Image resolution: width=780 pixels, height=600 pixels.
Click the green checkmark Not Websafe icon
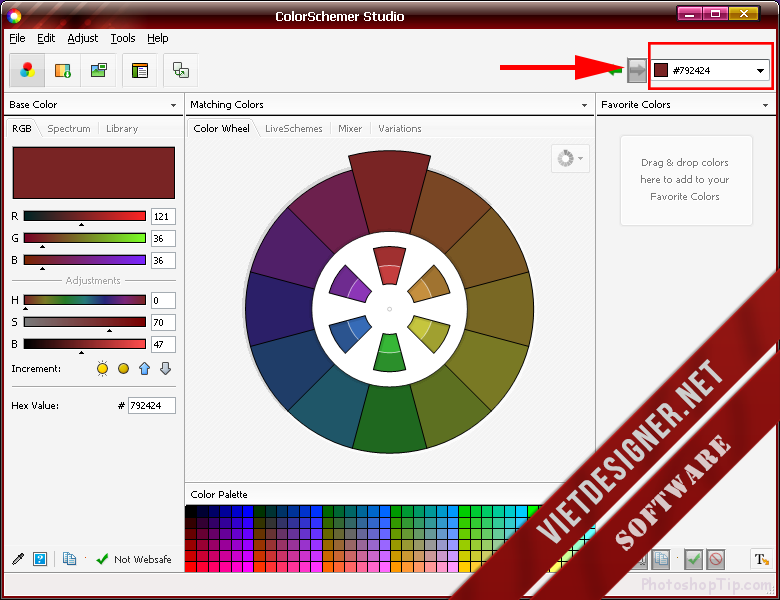pos(102,559)
